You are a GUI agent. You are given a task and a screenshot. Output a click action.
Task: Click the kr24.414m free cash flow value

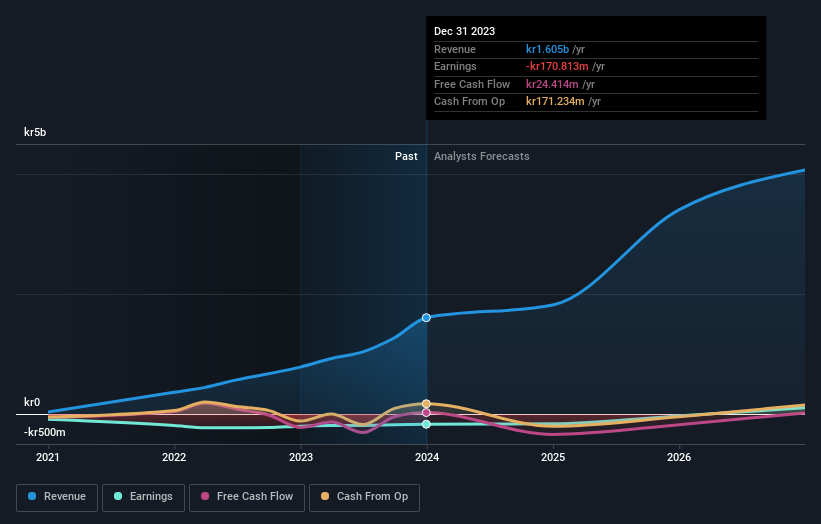552,84
